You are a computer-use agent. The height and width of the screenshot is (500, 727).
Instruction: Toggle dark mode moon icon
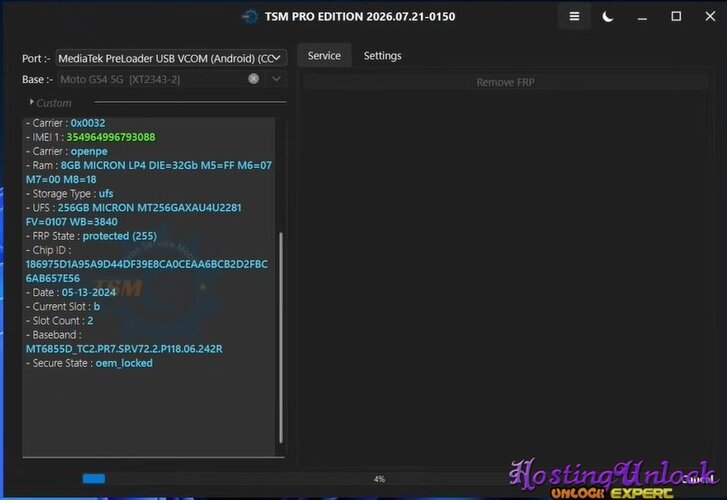[x=607, y=17]
